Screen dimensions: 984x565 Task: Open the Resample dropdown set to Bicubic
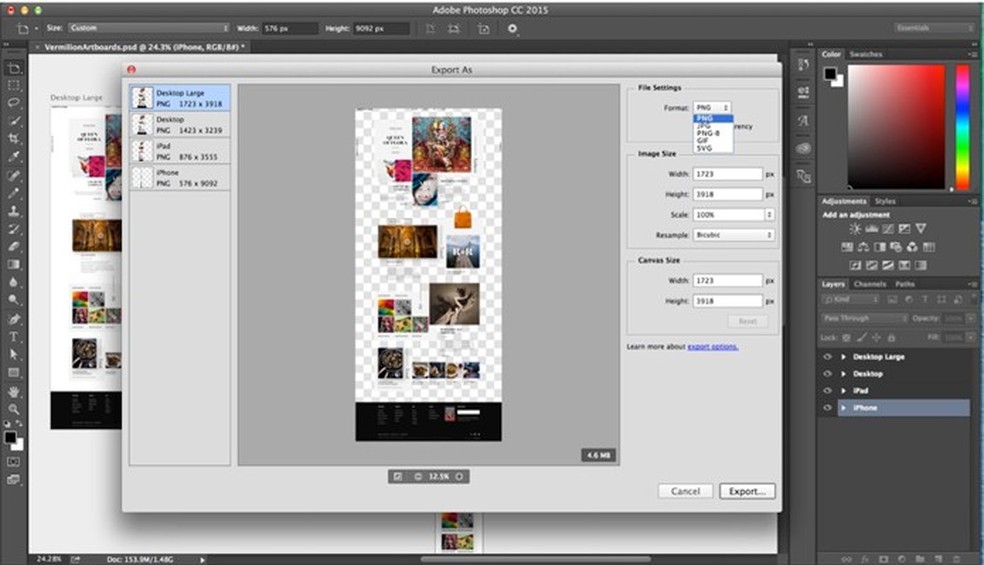click(x=733, y=235)
